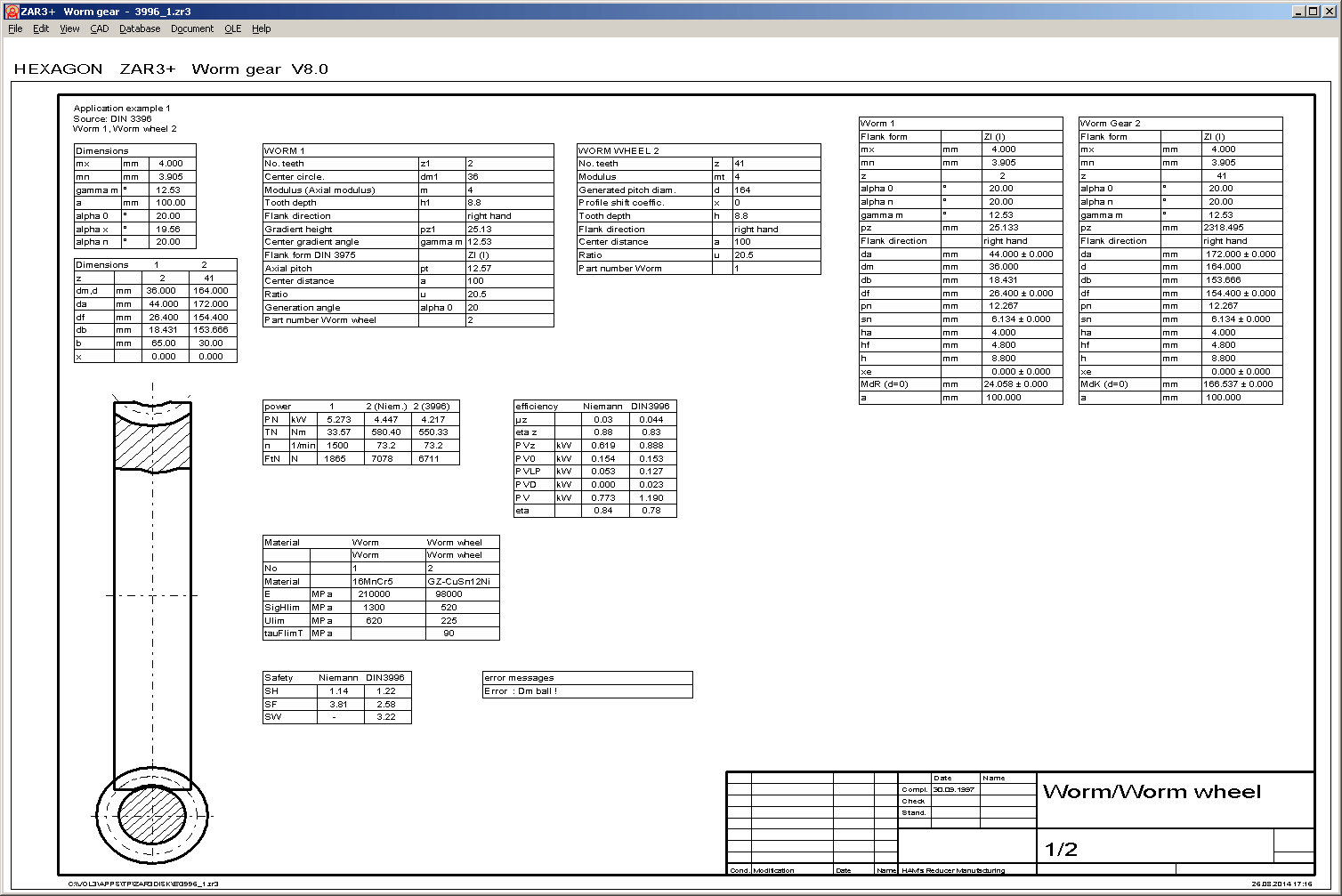
Task: Click the hatched worm circle cross-section drawing
Action: click(x=152, y=816)
